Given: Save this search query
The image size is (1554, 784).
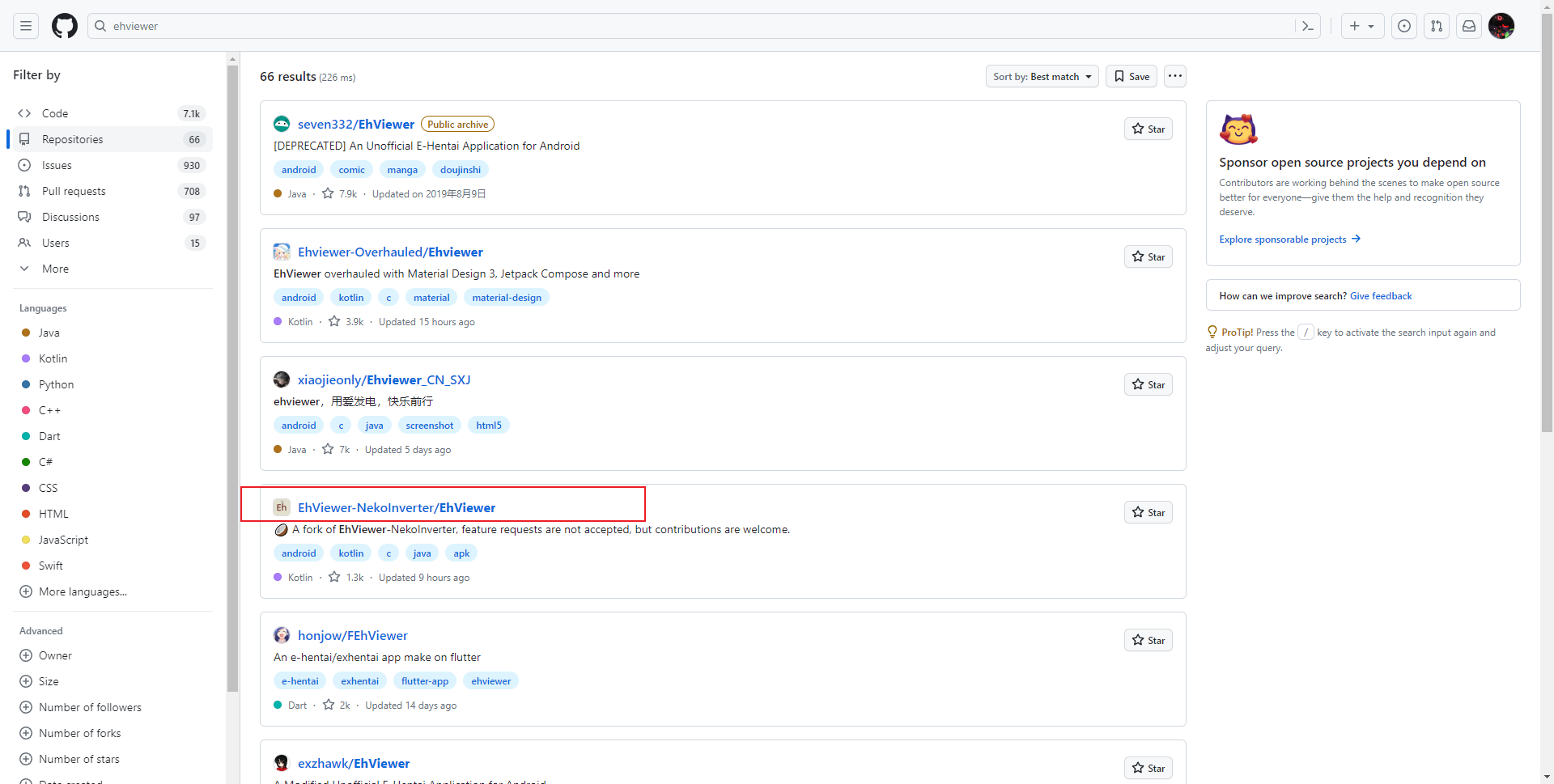Looking at the screenshot, I should tap(1132, 76).
